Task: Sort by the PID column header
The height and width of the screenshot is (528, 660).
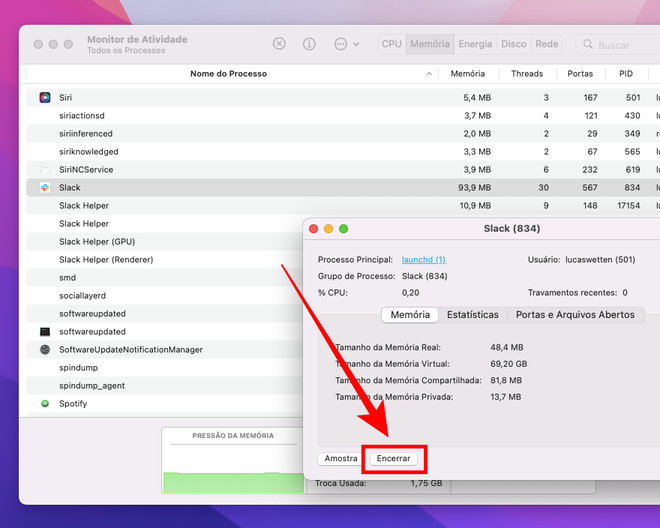Action: (x=626, y=74)
